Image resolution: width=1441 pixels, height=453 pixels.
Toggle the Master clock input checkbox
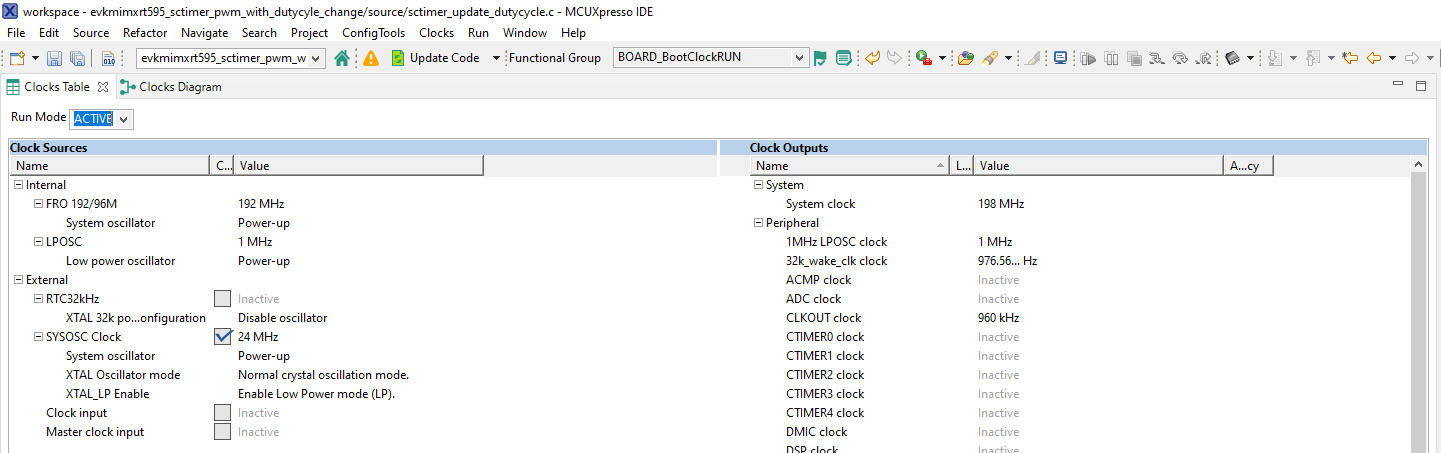tap(223, 432)
